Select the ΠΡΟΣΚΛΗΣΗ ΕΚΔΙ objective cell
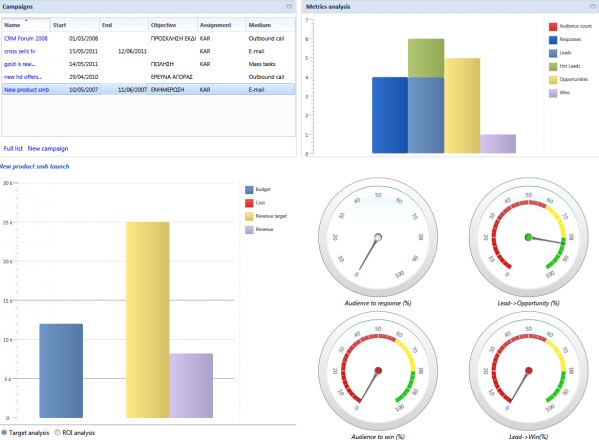Screen dimensions: 599x440 (x=173, y=39)
